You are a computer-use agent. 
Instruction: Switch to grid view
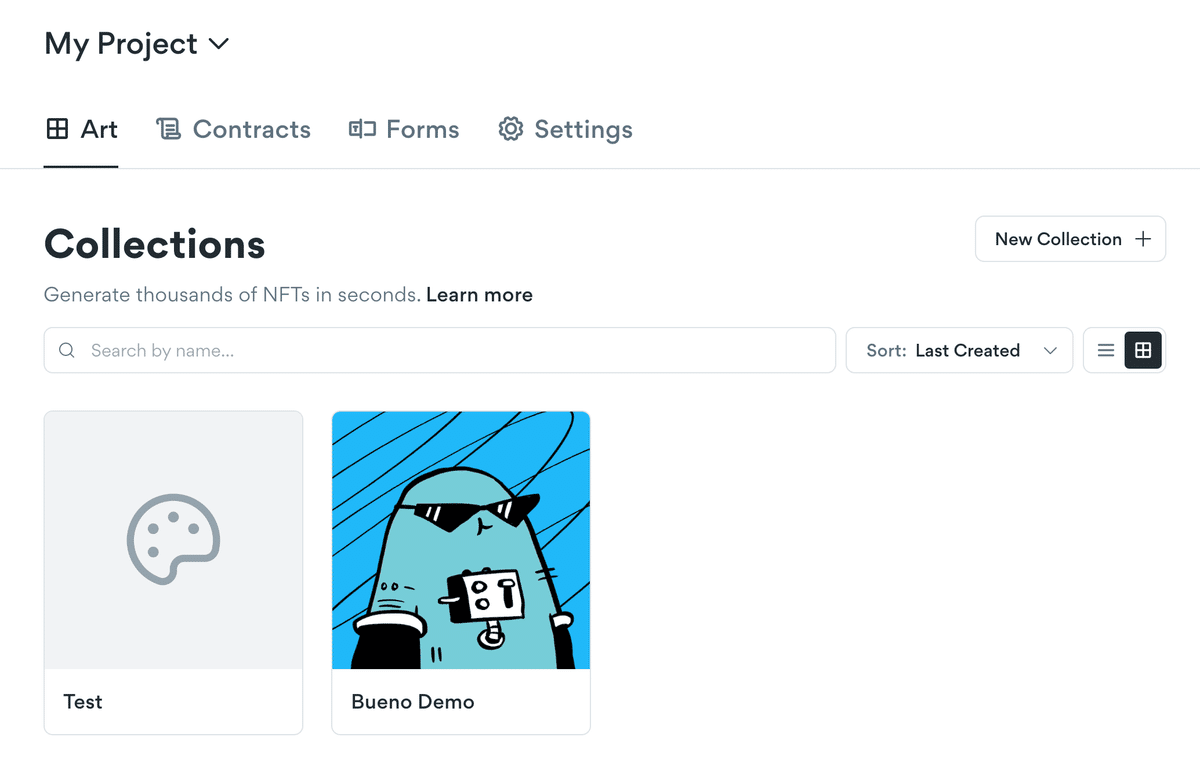click(1143, 350)
